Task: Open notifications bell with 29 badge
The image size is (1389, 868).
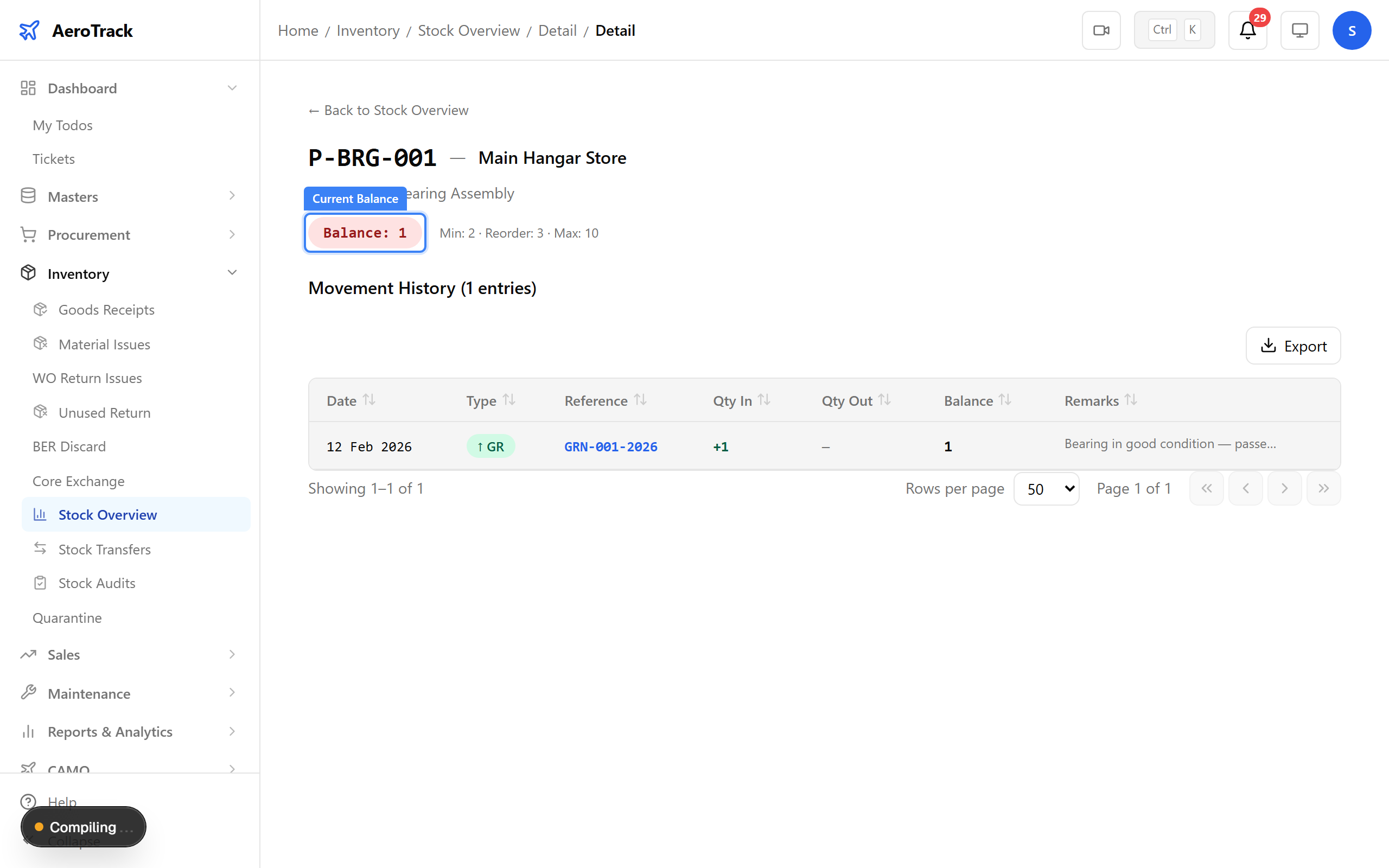Action: click(x=1247, y=30)
